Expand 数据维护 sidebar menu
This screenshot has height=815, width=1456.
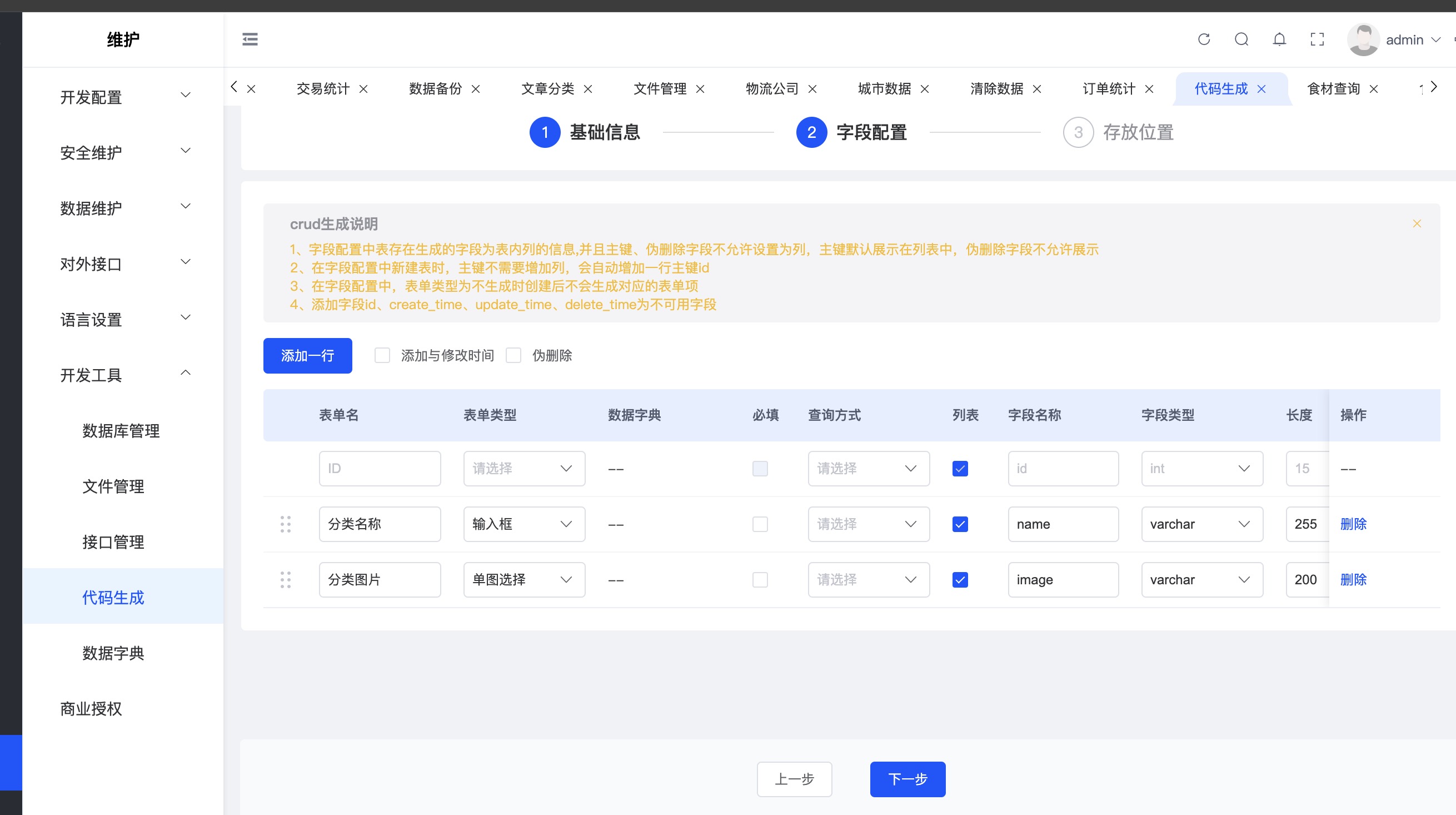coord(123,207)
